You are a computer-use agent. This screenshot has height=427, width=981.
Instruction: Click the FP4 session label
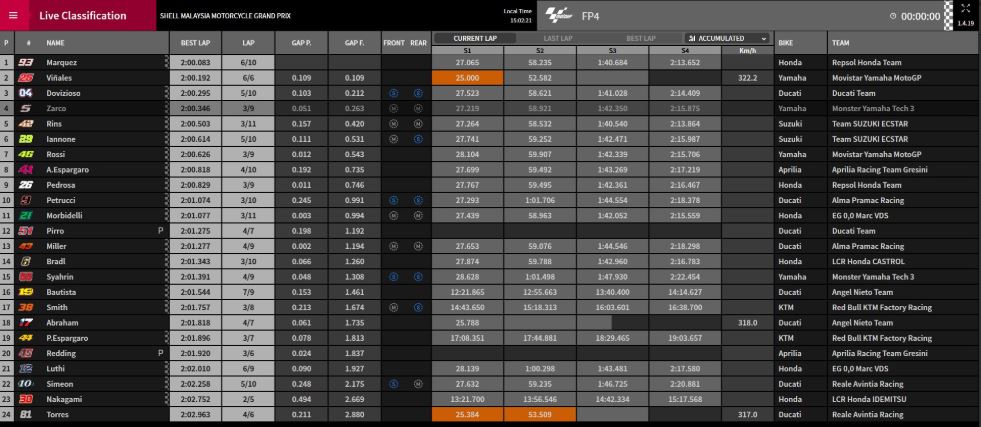tap(591, 16)
